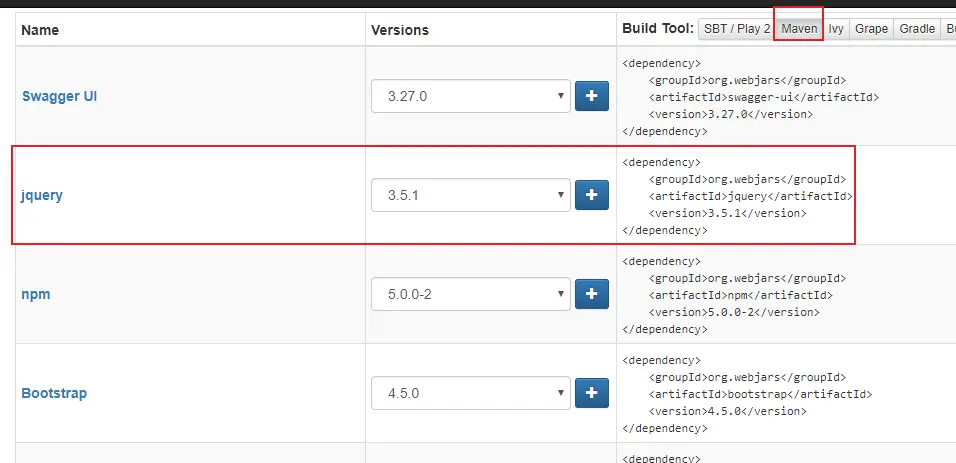Select the SBT / Play 2 build tool
Viewport: 956px width, 463px height.
click(737, 29)
